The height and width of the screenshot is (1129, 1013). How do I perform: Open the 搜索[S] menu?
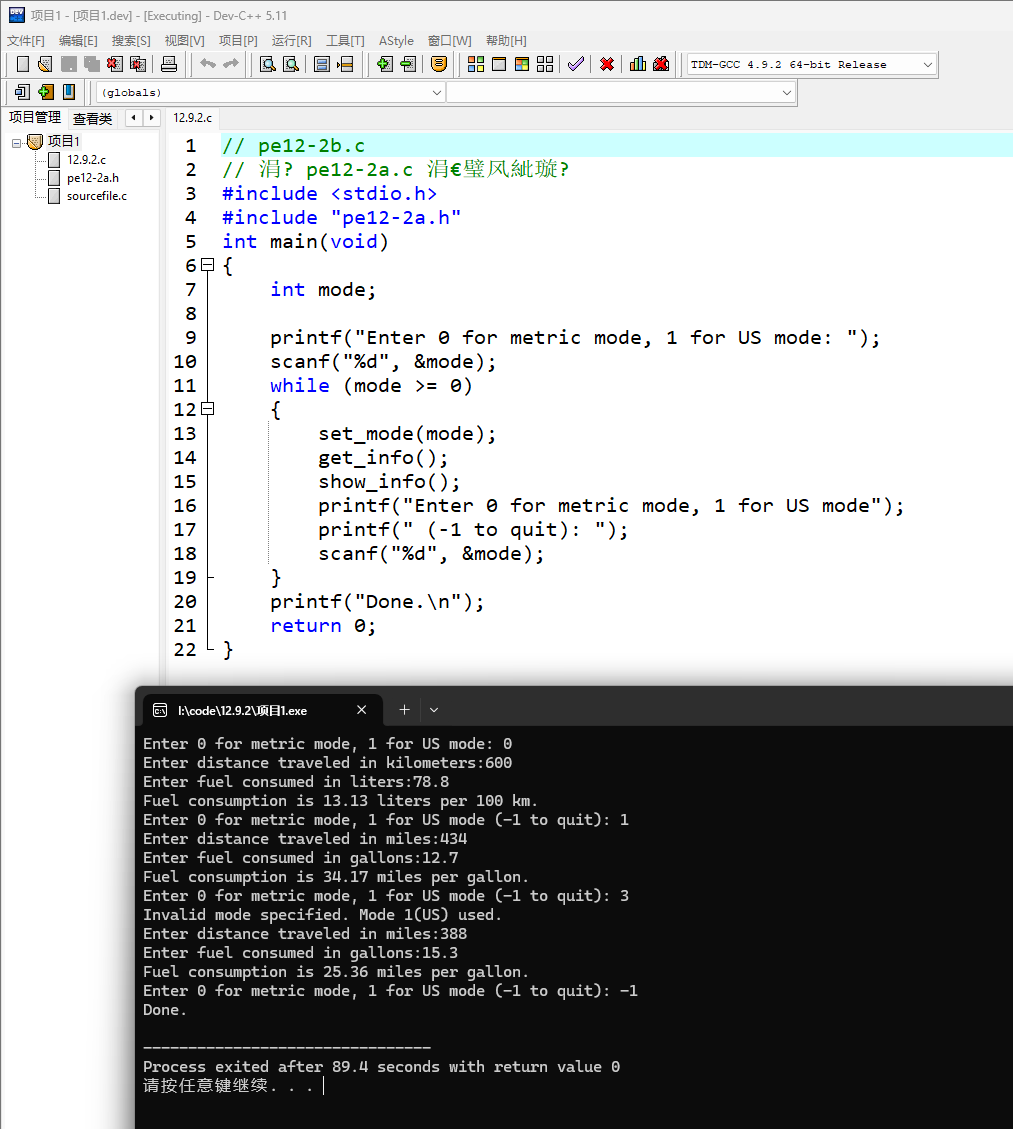tap(131, 40)
